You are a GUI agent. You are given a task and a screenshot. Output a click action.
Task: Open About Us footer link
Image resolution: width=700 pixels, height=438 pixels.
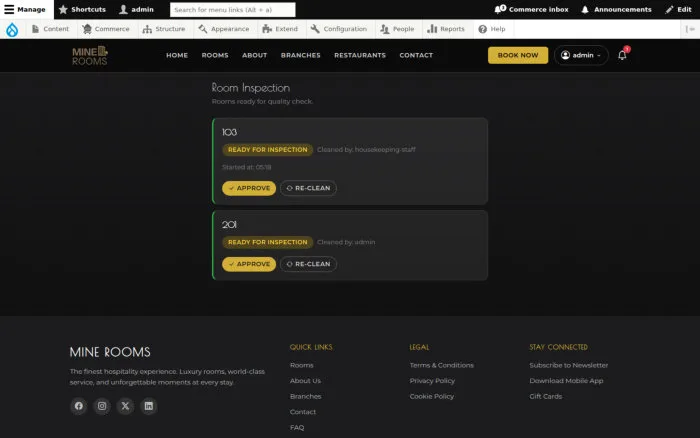[x=305, y=381]
